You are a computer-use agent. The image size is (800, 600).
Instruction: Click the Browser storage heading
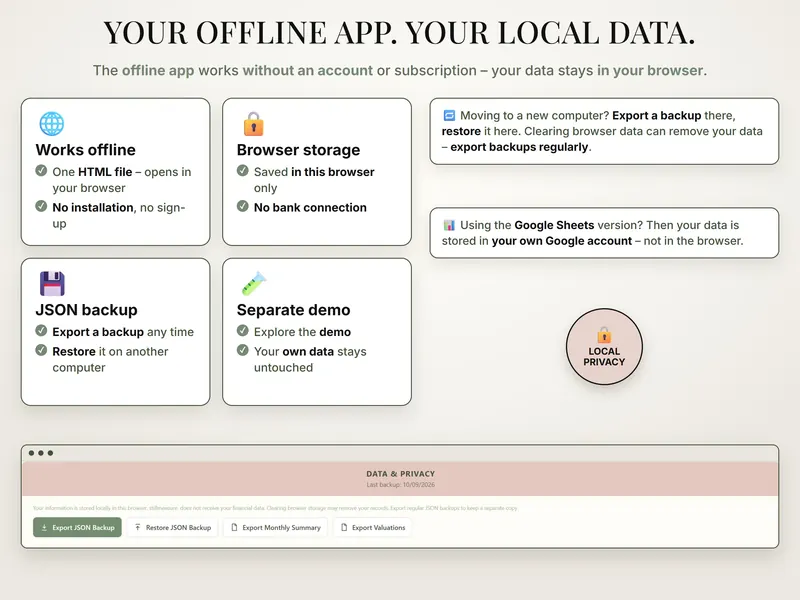point(298,150)
